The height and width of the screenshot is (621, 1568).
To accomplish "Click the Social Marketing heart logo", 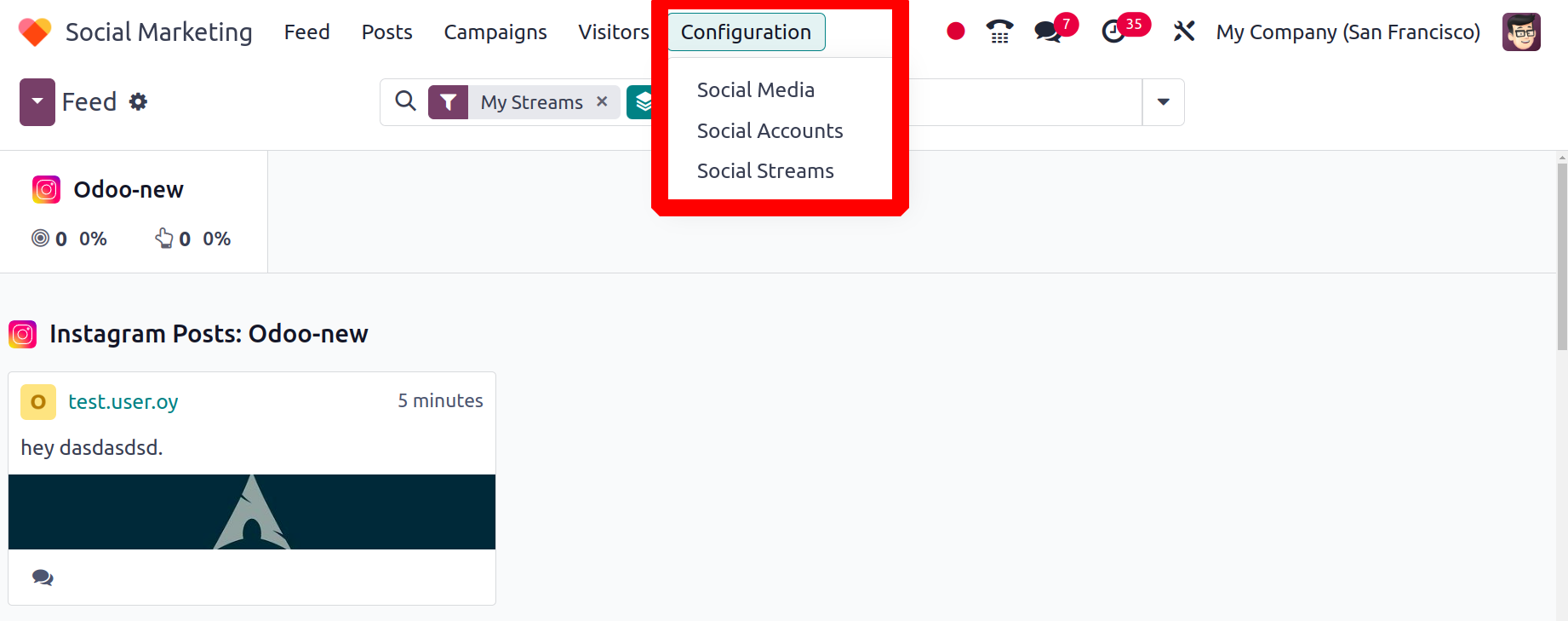I will tap(35, 32).
